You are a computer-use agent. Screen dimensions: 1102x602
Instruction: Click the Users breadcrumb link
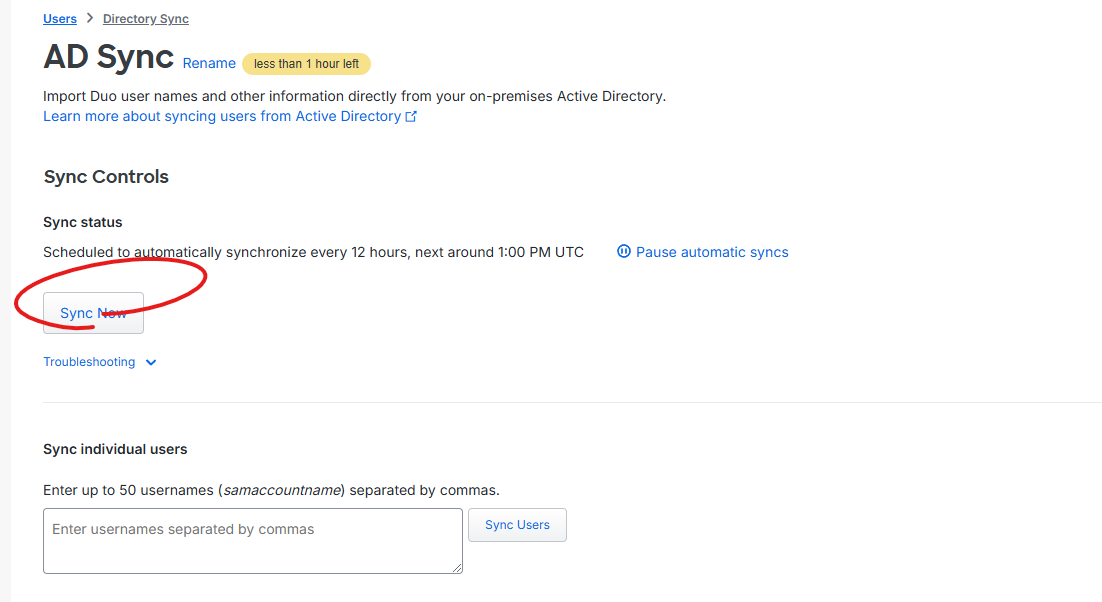click(60, 19)
